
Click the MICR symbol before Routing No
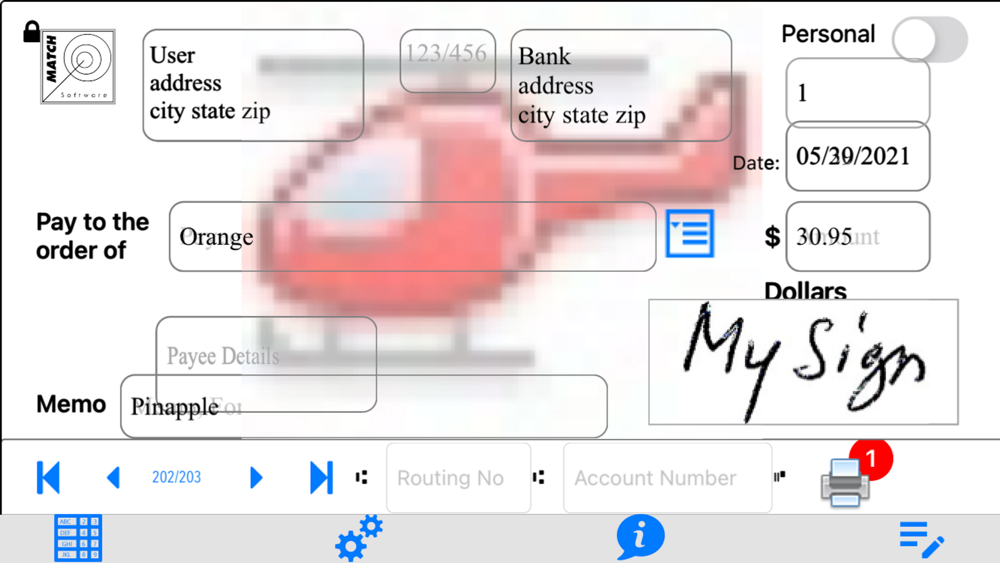(362, 477)
